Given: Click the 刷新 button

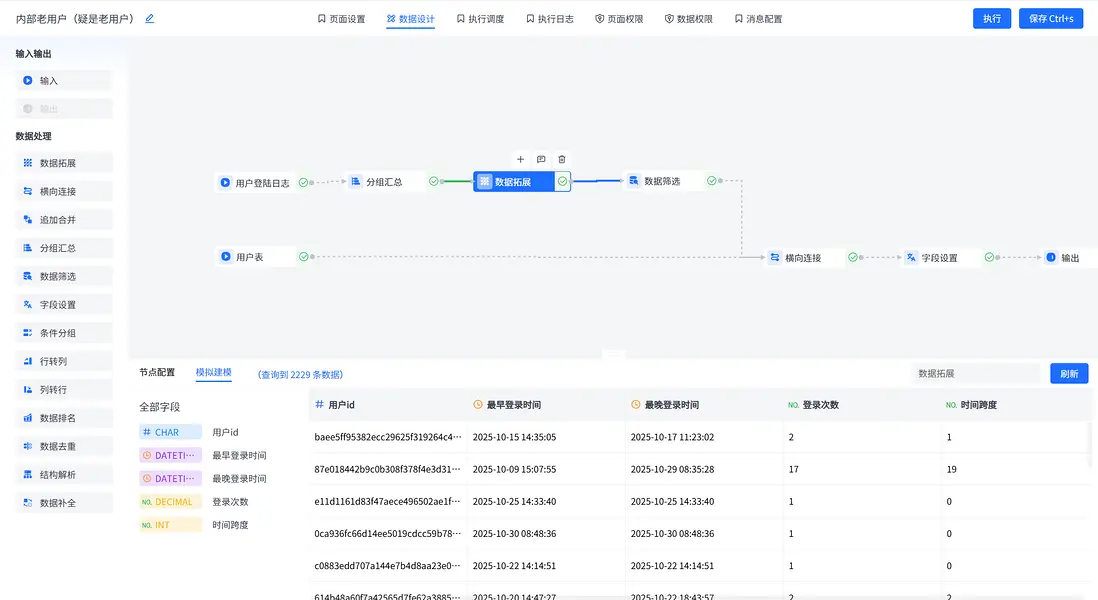Looking at the screenshot, I should pyautogui.click(x=1069, y=374).
